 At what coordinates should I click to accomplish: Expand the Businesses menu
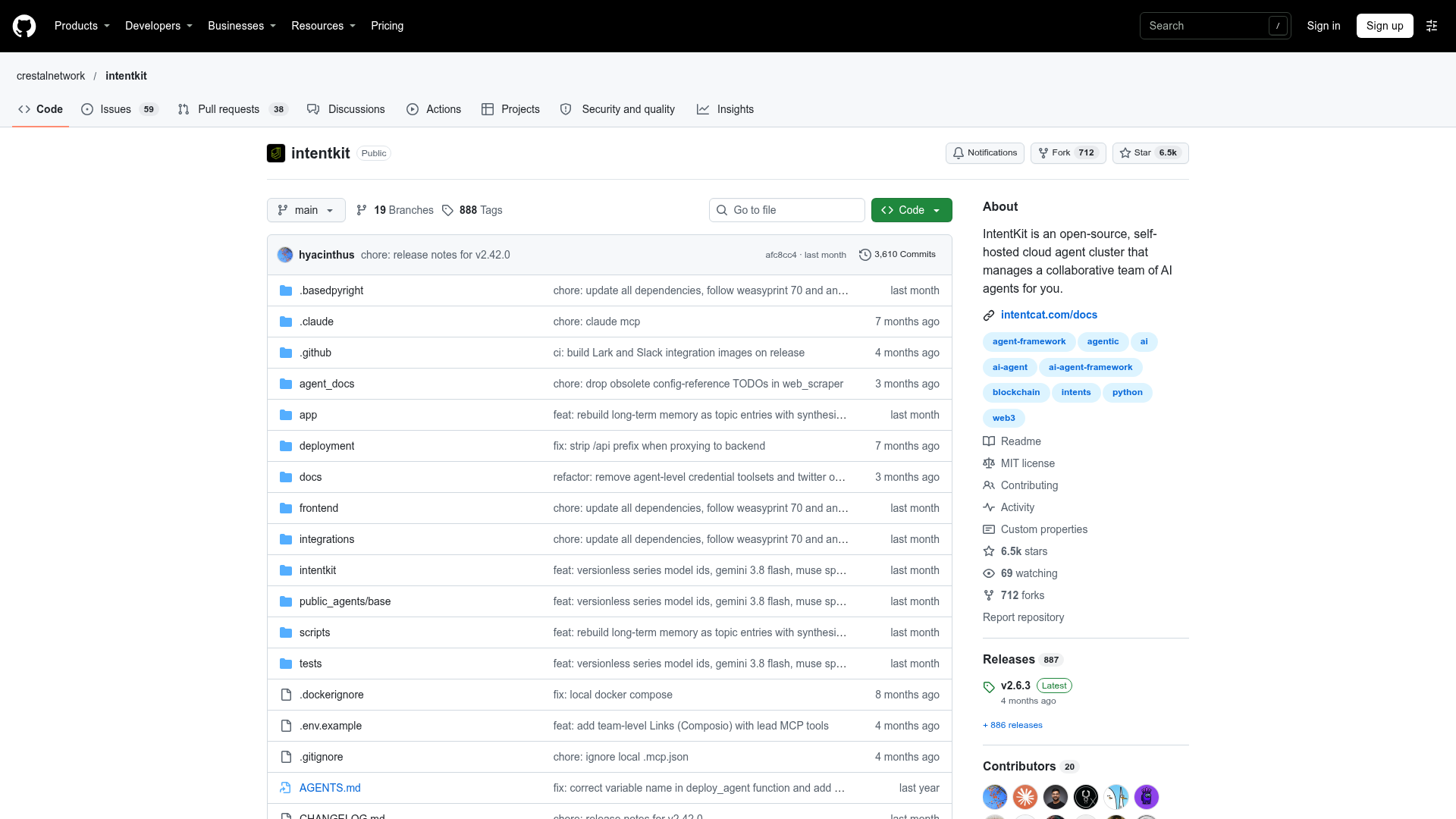click(242, 26)
